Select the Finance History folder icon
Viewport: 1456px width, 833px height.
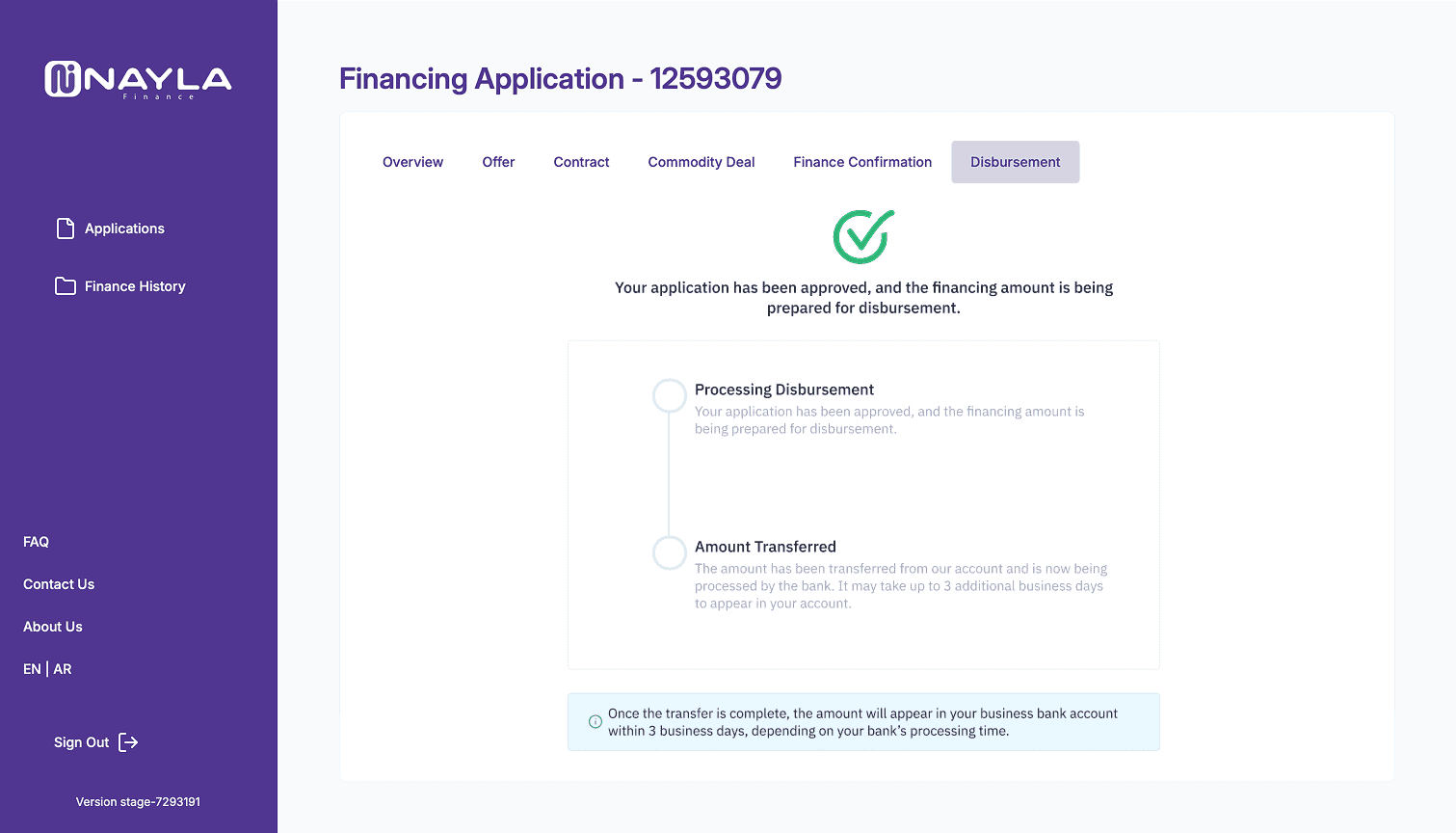[65, 285]
